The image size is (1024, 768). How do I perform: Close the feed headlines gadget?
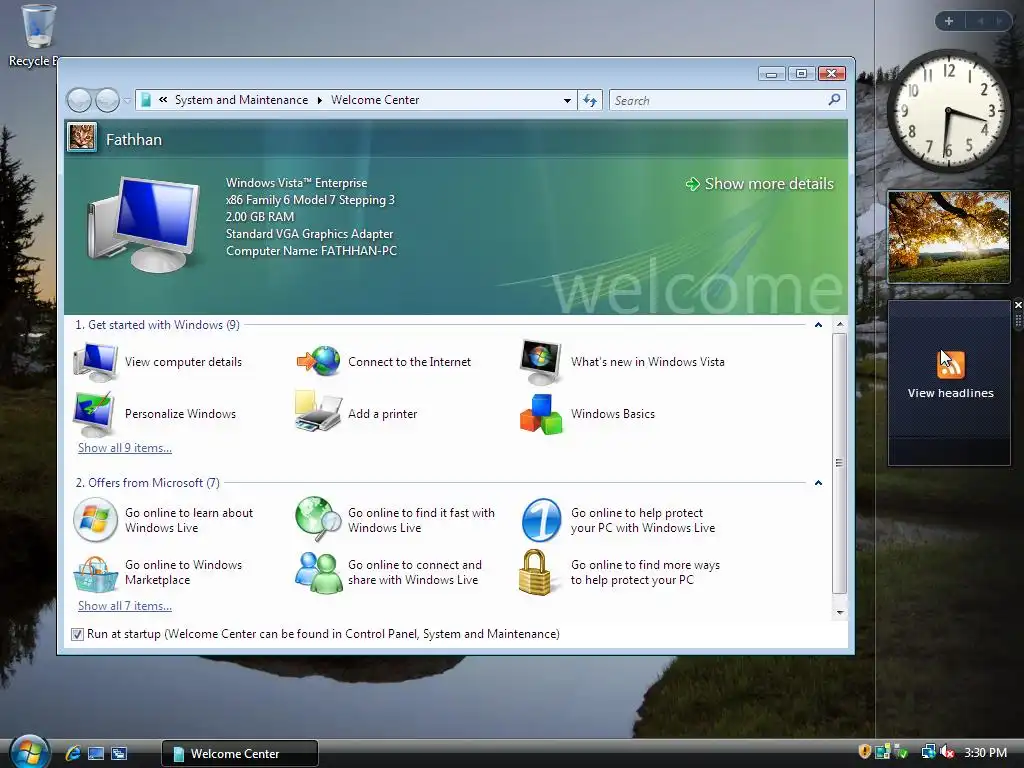(x=1018, y=305)
